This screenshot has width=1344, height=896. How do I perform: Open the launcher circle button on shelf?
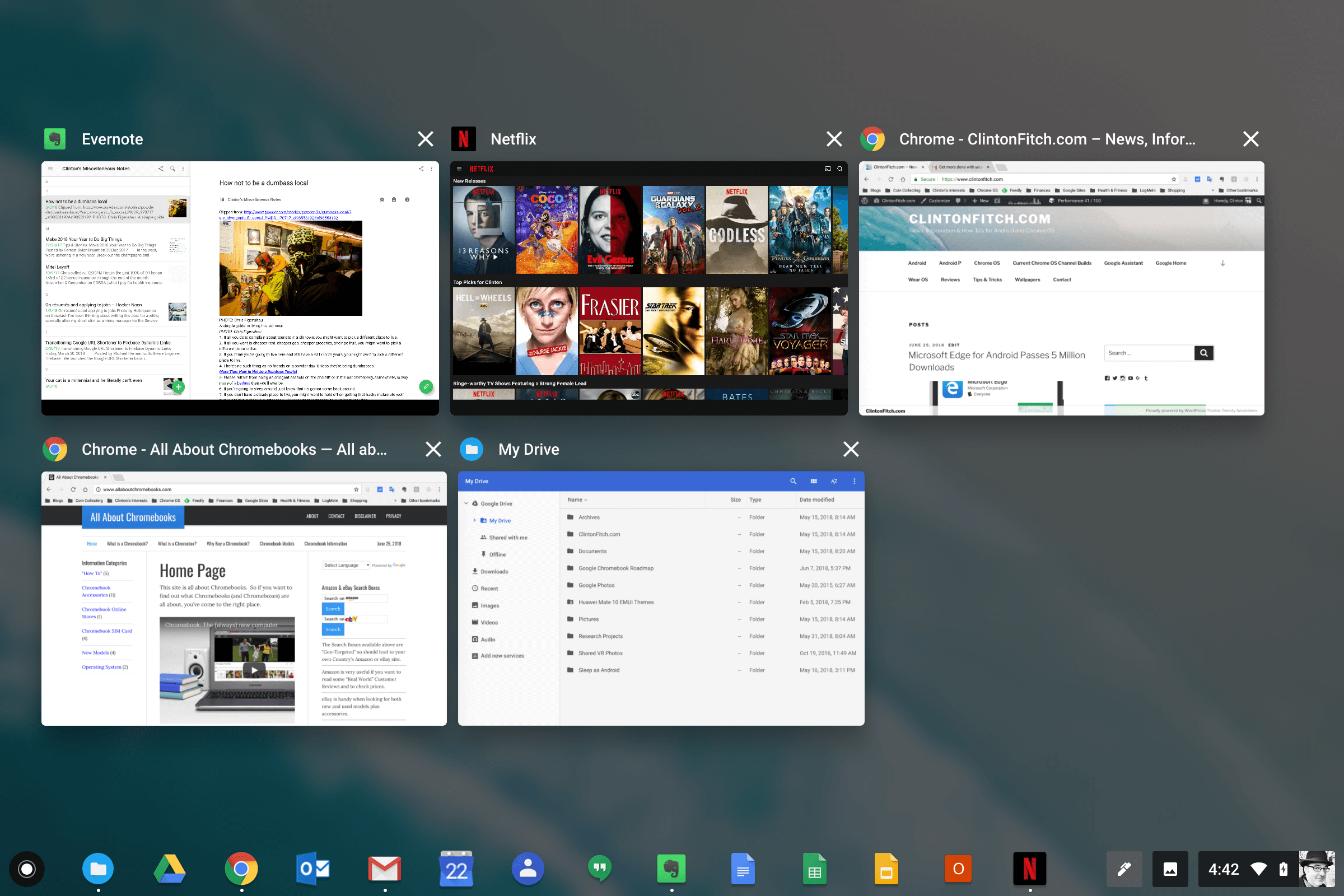pos(26,869)
